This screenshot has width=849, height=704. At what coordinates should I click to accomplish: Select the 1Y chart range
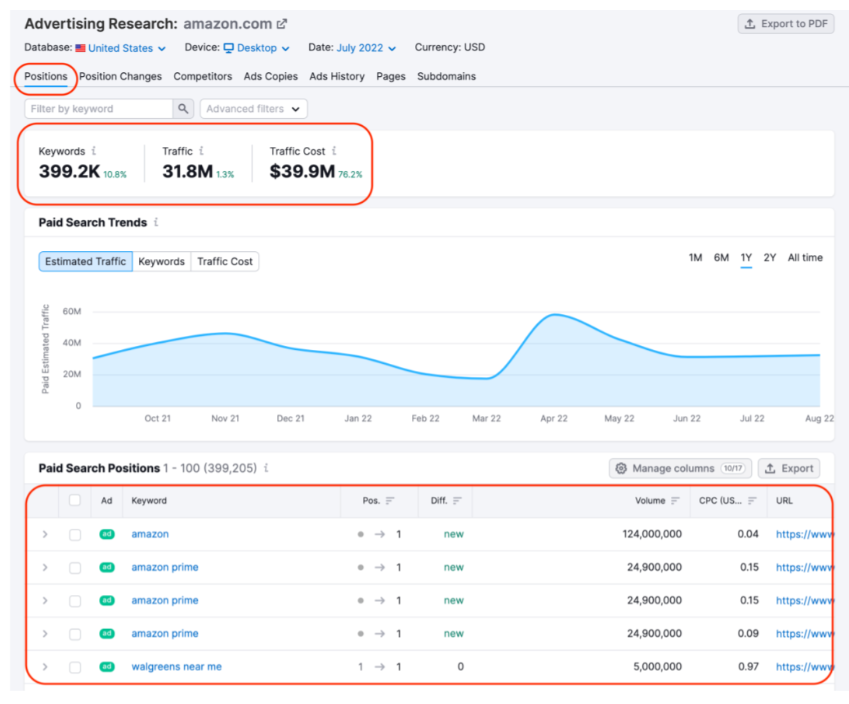[x=746, y=258]
